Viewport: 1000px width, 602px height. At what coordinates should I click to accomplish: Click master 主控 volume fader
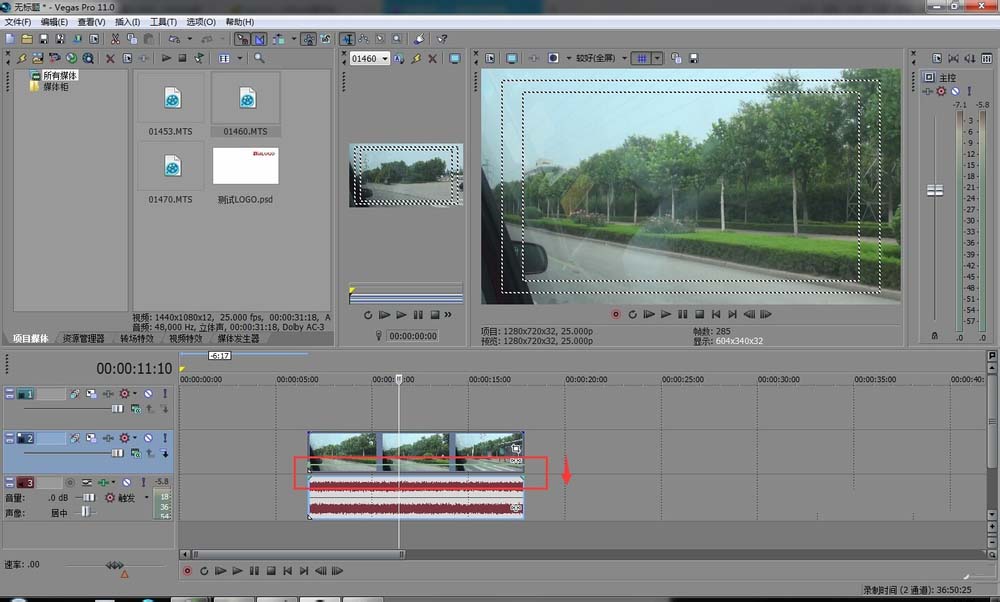coord(935,190)
